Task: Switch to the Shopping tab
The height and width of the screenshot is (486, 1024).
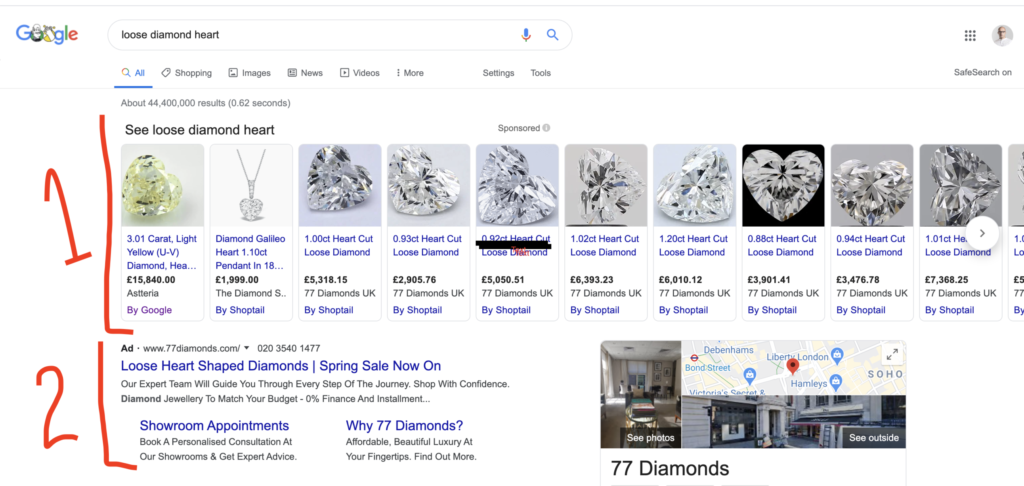Action: pos(187,73)
